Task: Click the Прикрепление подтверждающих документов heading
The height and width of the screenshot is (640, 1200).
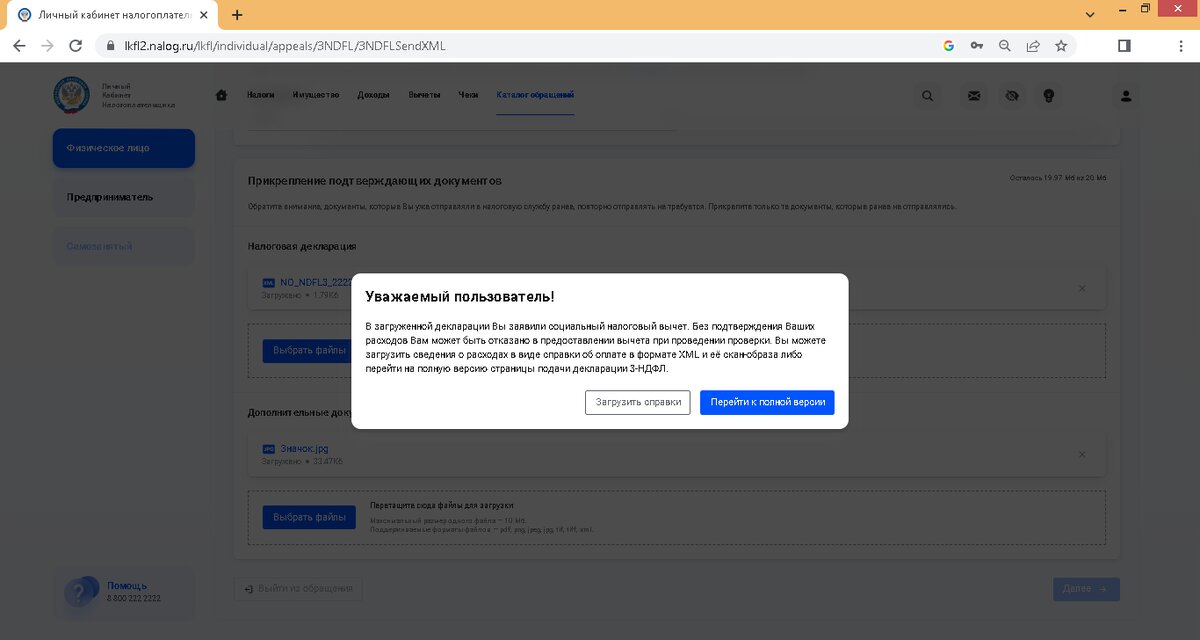Action: click(x=375, y=181)
